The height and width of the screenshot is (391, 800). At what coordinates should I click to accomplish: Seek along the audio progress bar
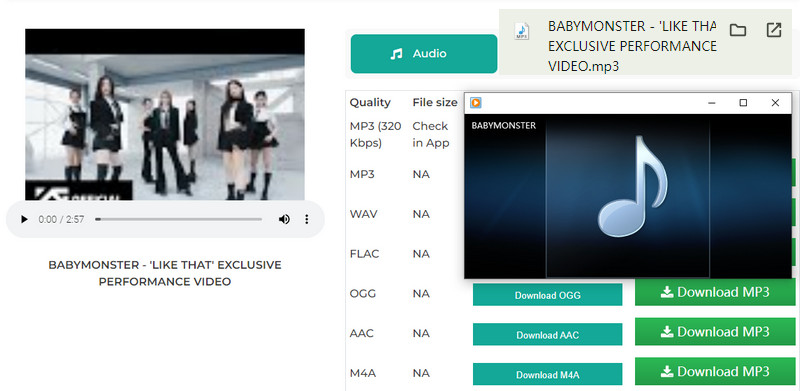point(179,219)
